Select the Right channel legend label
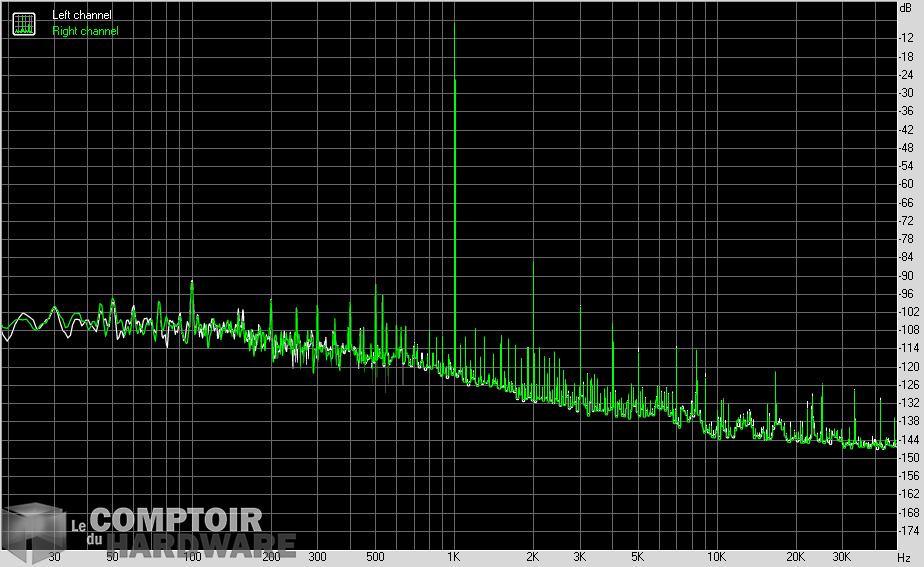Screen dimensions: 924x567 tap(85, 31)
